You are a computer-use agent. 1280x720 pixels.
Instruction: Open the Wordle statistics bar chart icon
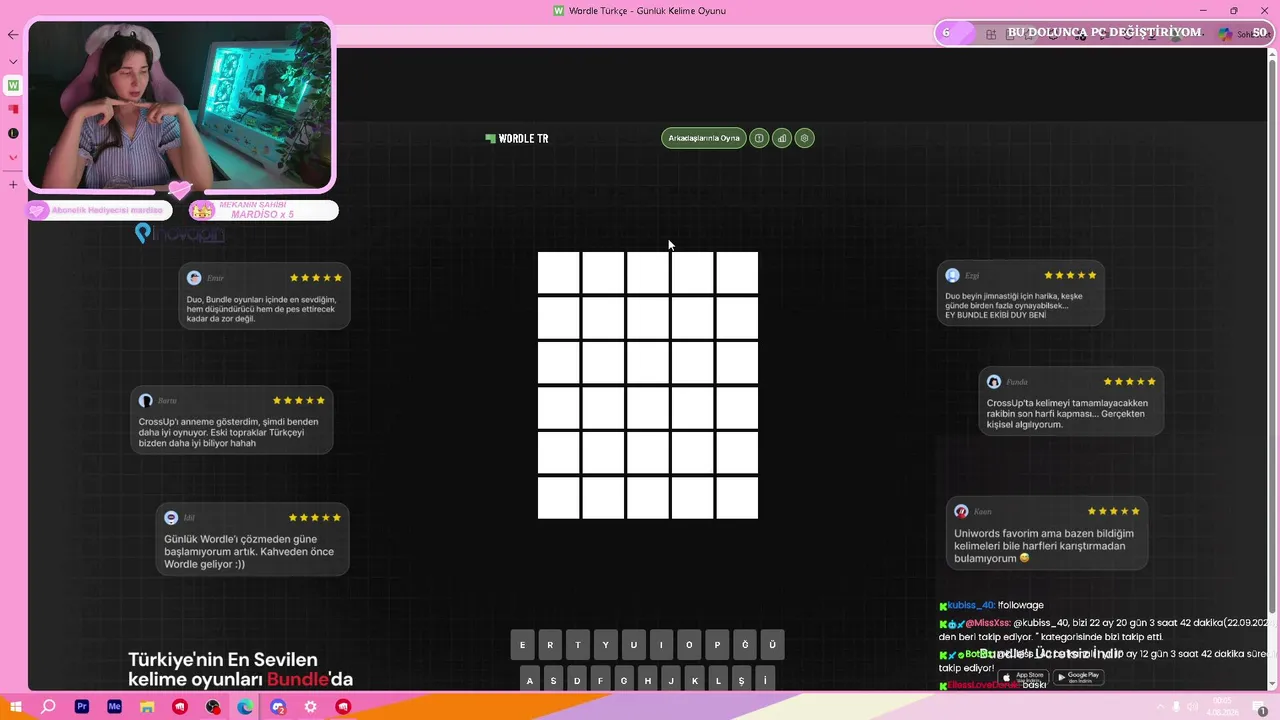point(782,138)
